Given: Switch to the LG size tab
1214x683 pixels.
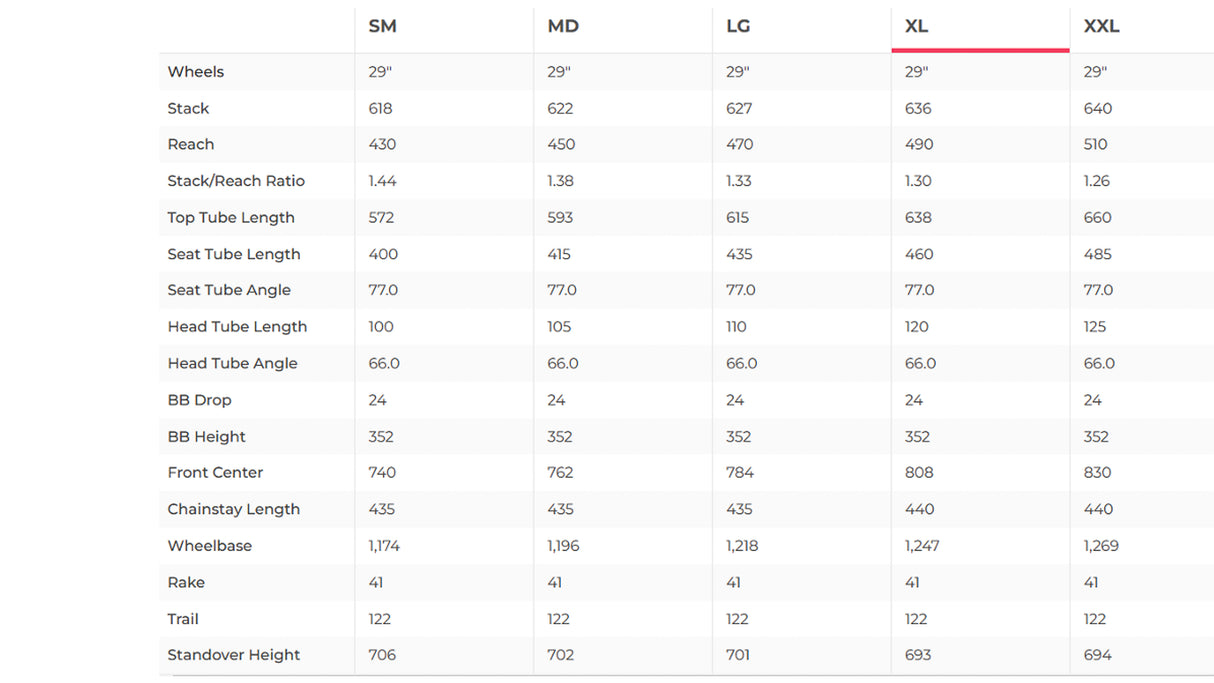Looking at the screenshot, I should coord(738,27).
